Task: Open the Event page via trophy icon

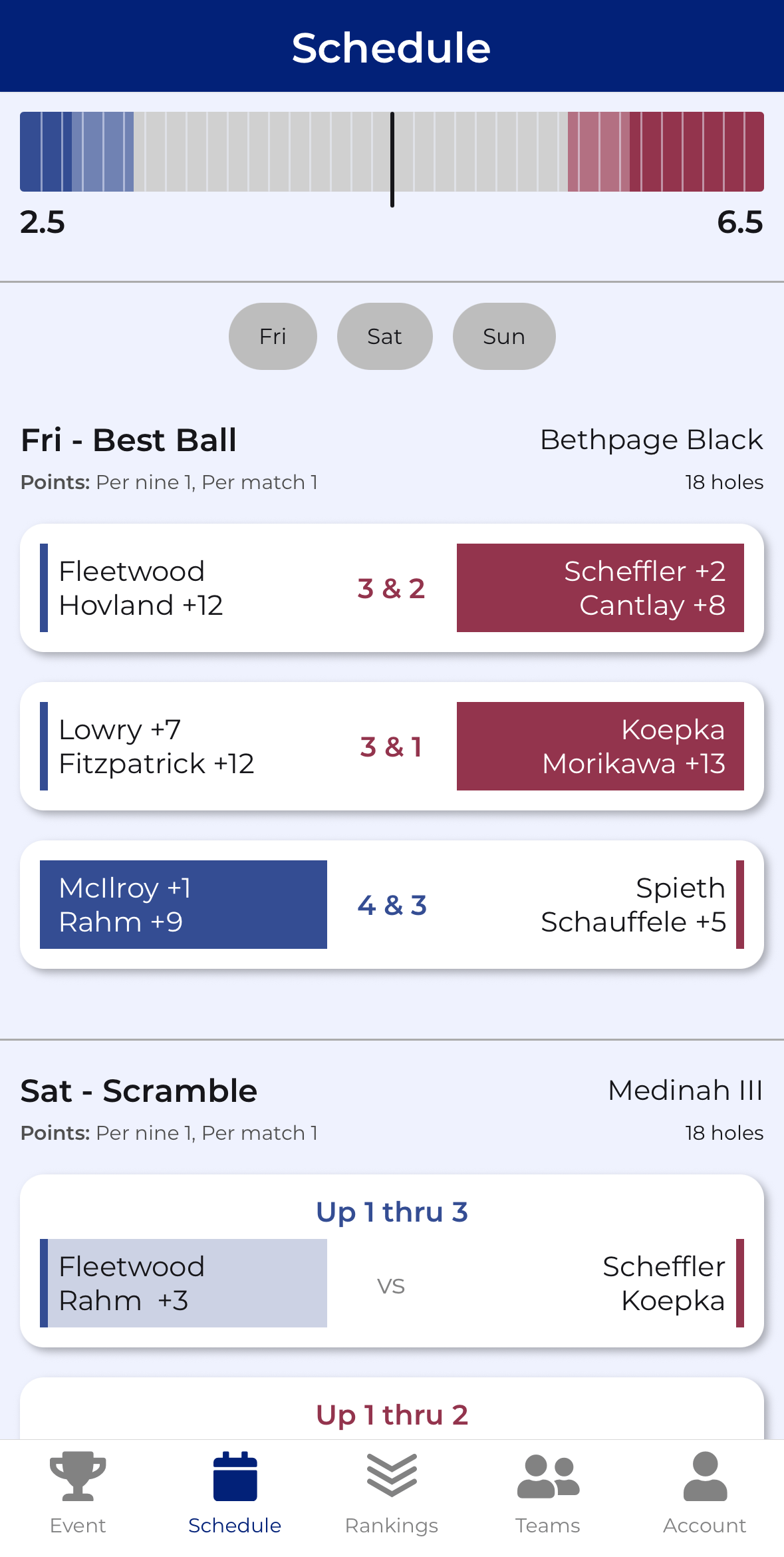Action: (x=78, y=1477)
